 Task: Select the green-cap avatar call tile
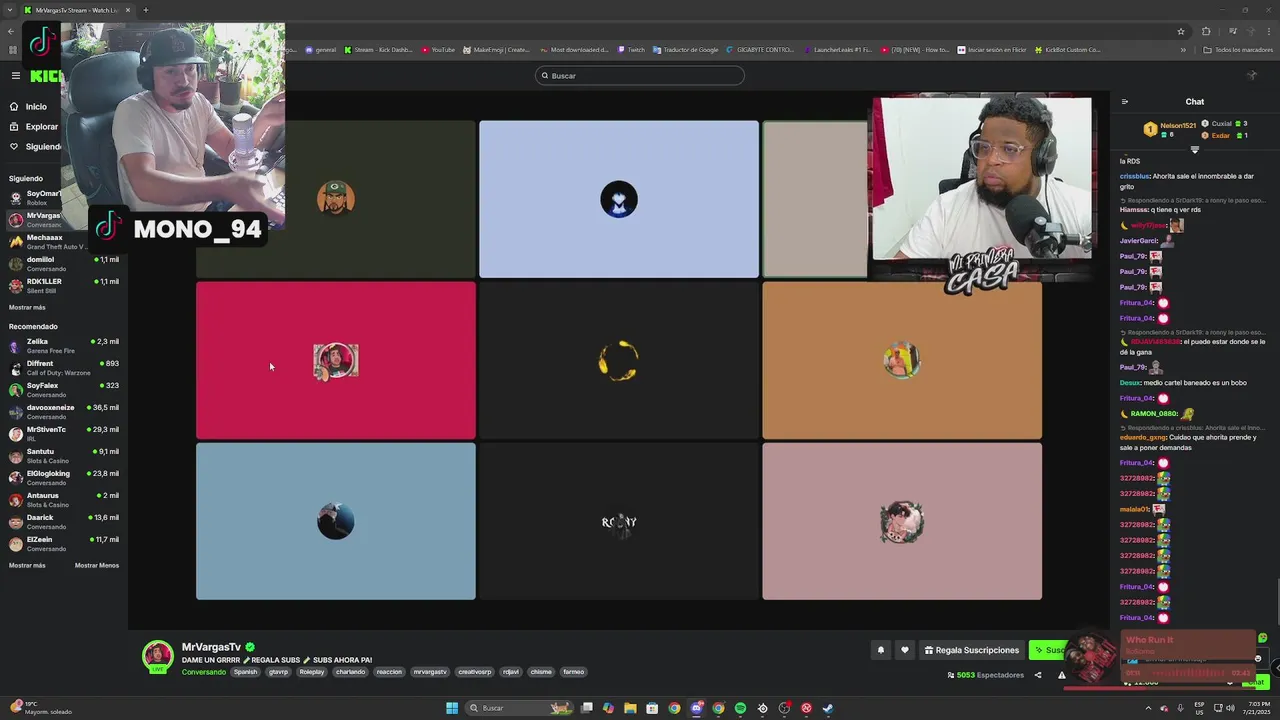(x=336, y=199)
